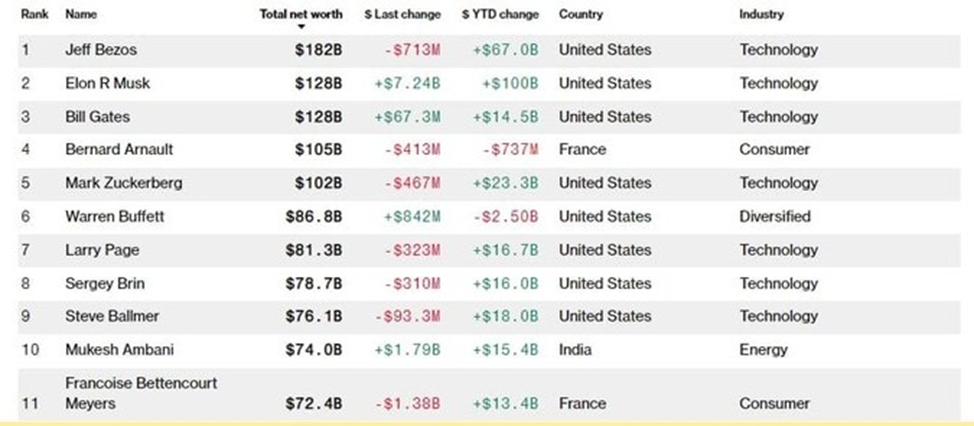
Task: Open Jeff Bezos profile link
Action: 101,49
